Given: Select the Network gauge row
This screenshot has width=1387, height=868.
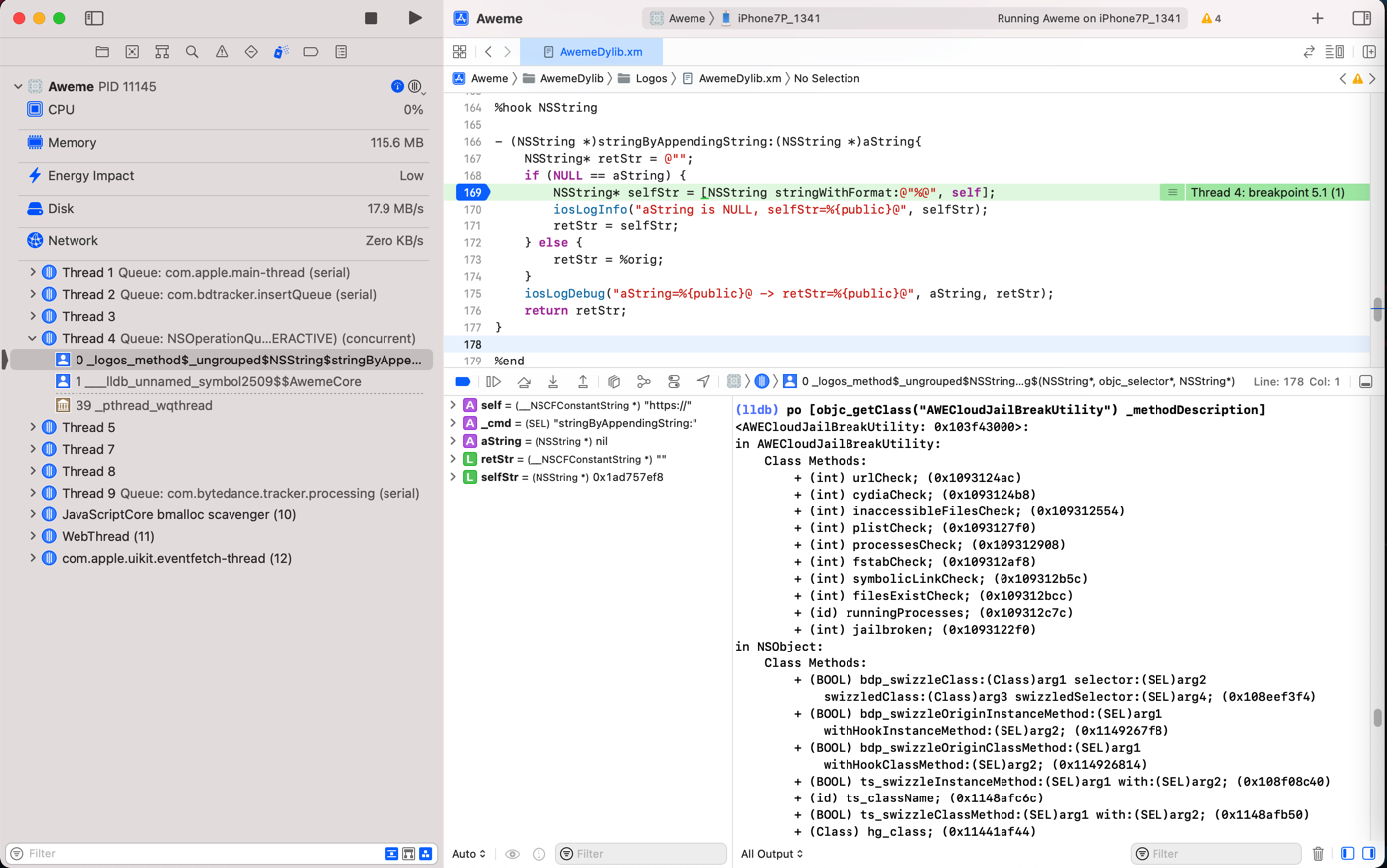Looking at the screenshot, I should 226,241.
